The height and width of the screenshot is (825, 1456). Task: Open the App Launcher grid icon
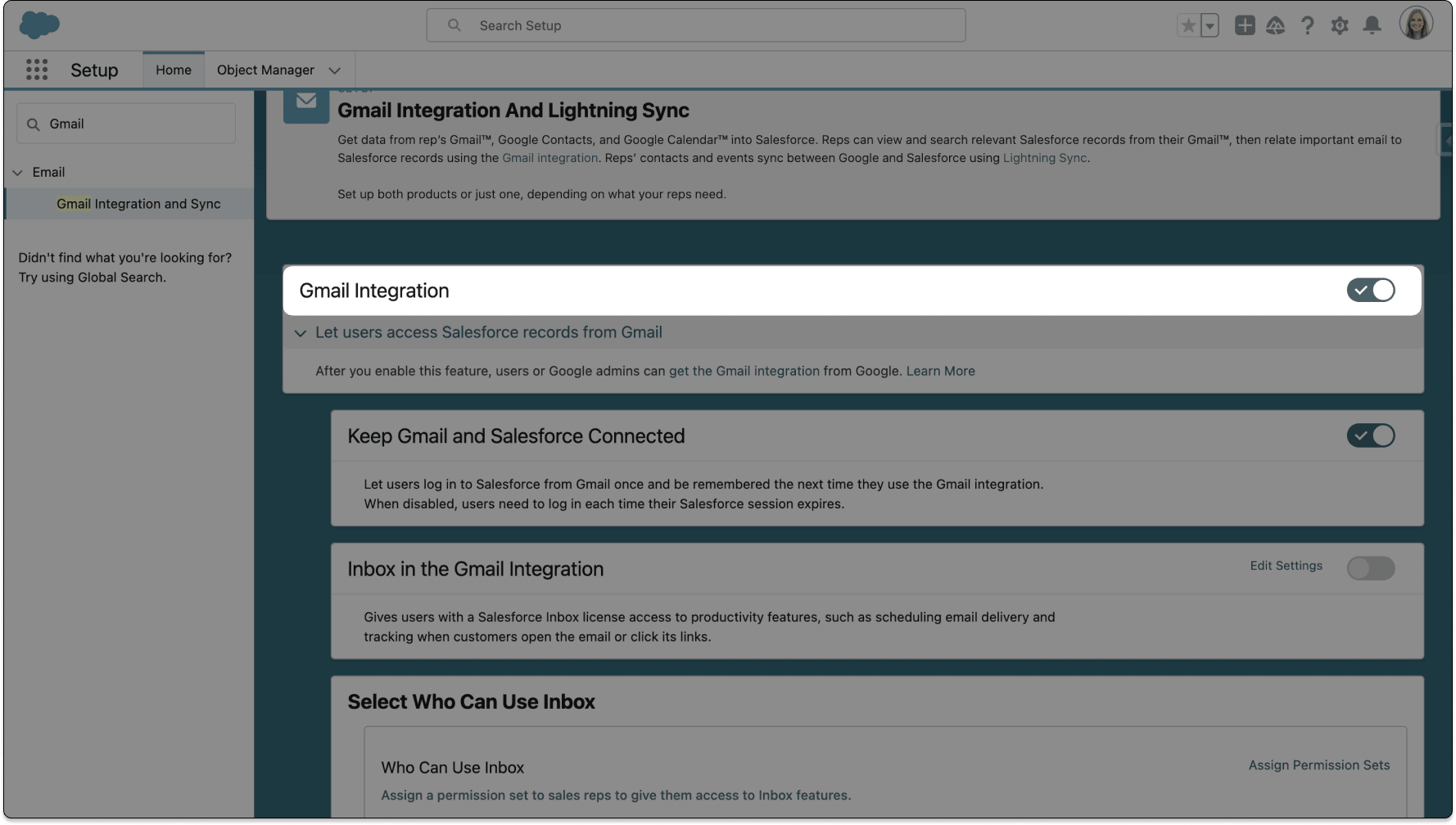click(x=37, y=70)
